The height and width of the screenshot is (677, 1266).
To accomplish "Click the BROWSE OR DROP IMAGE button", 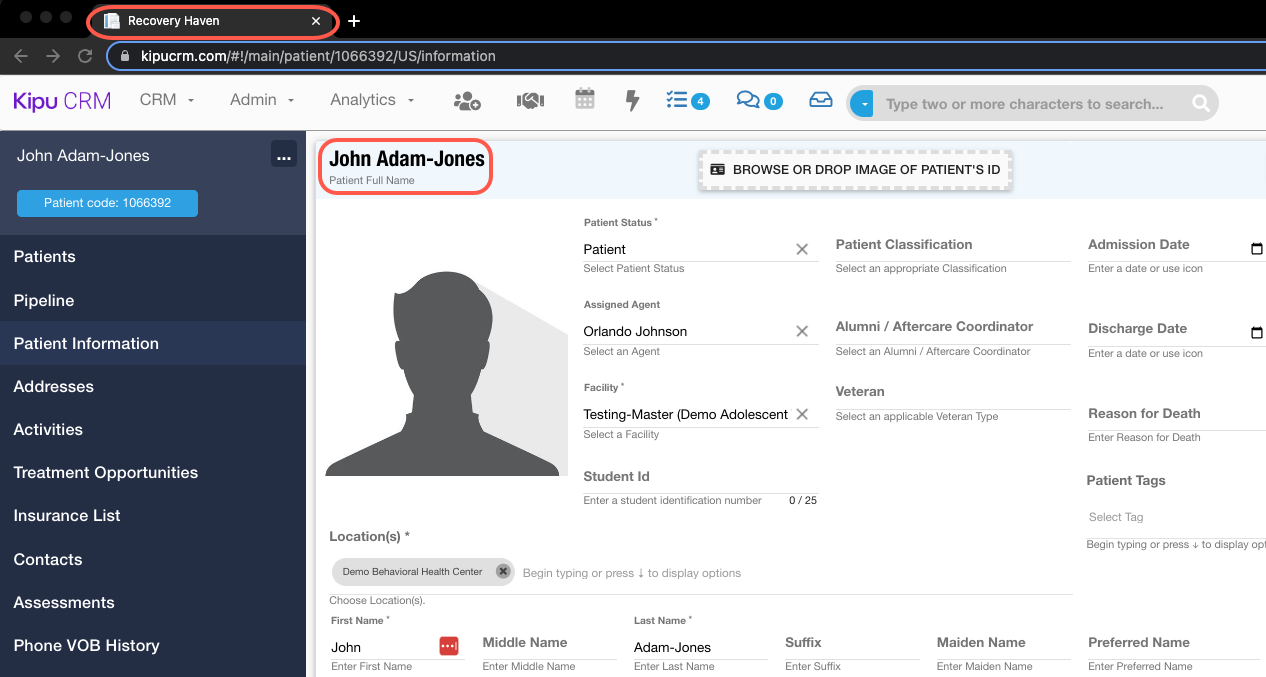I will 855,169.
